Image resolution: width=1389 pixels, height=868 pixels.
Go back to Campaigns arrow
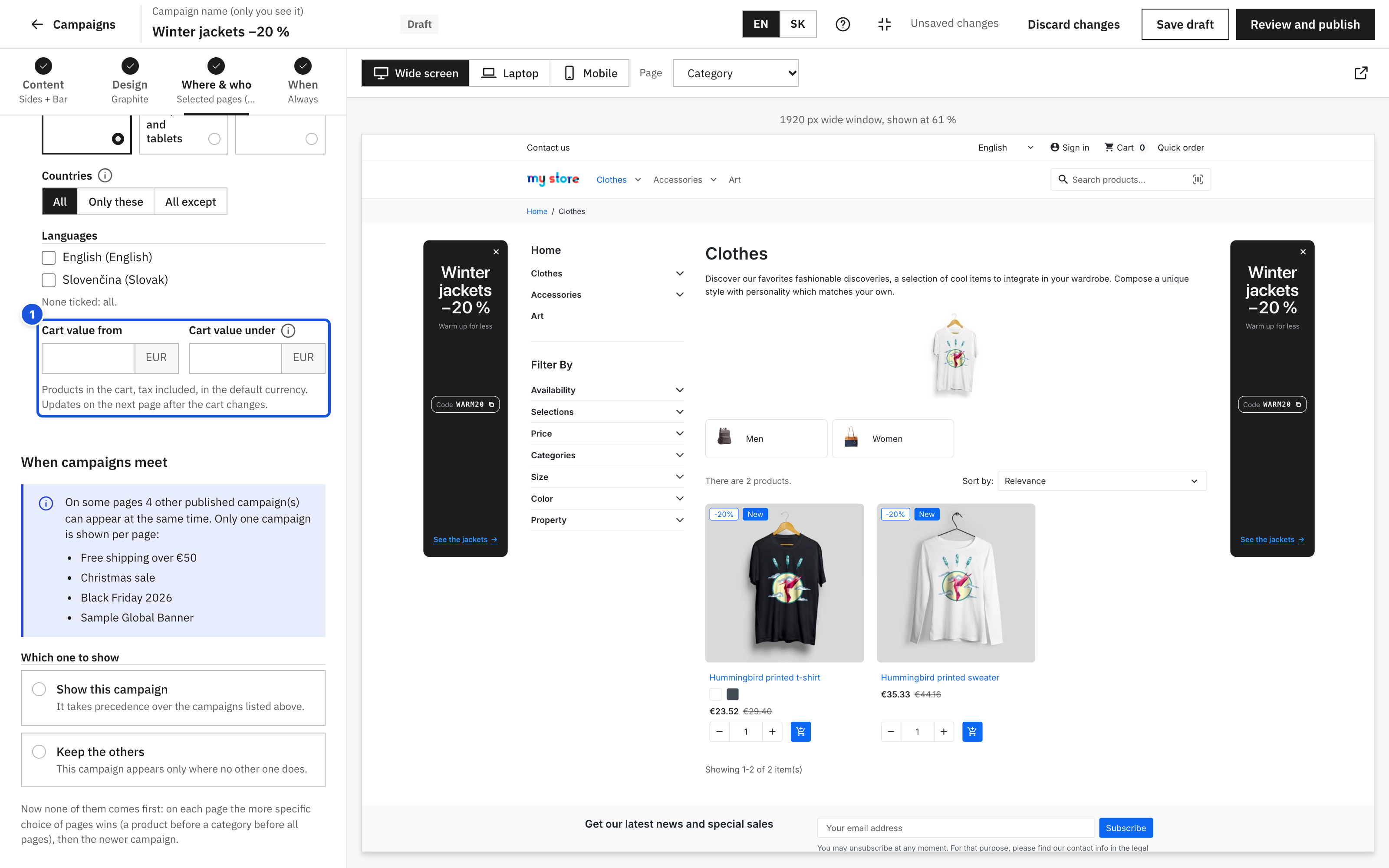[x=37, y=24]
